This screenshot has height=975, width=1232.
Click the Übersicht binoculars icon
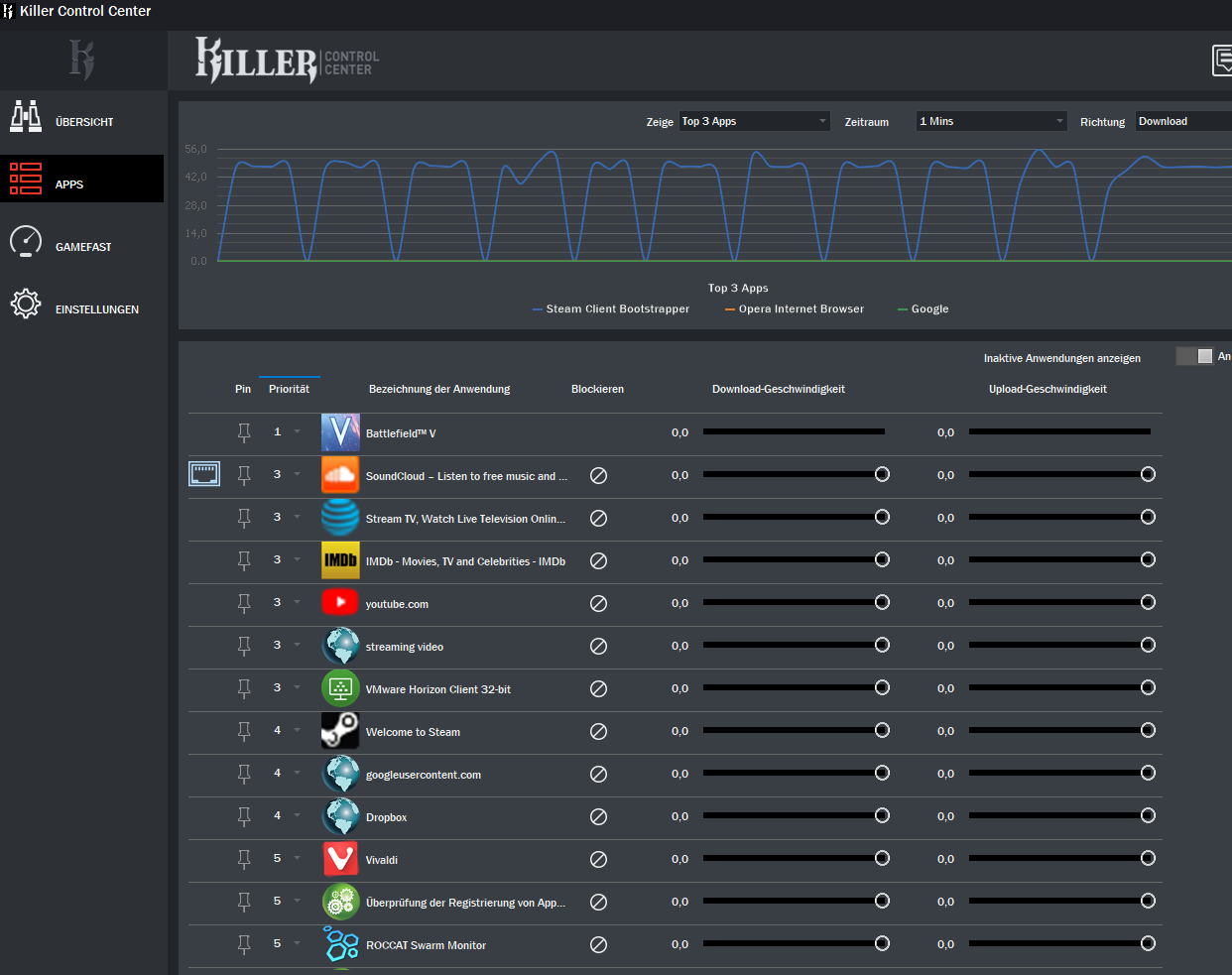point(26,116)
